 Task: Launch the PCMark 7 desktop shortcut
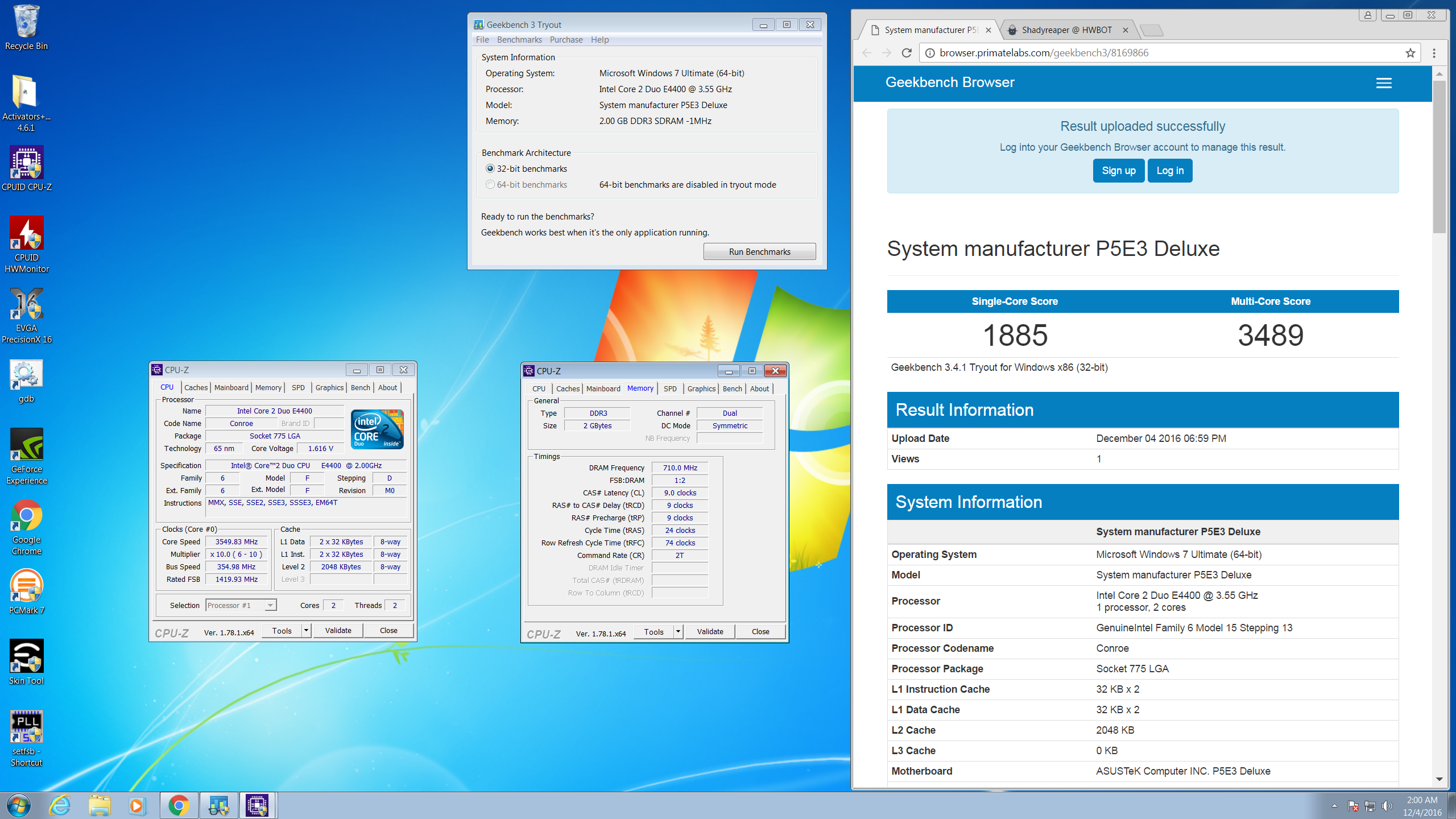(26, 593)
